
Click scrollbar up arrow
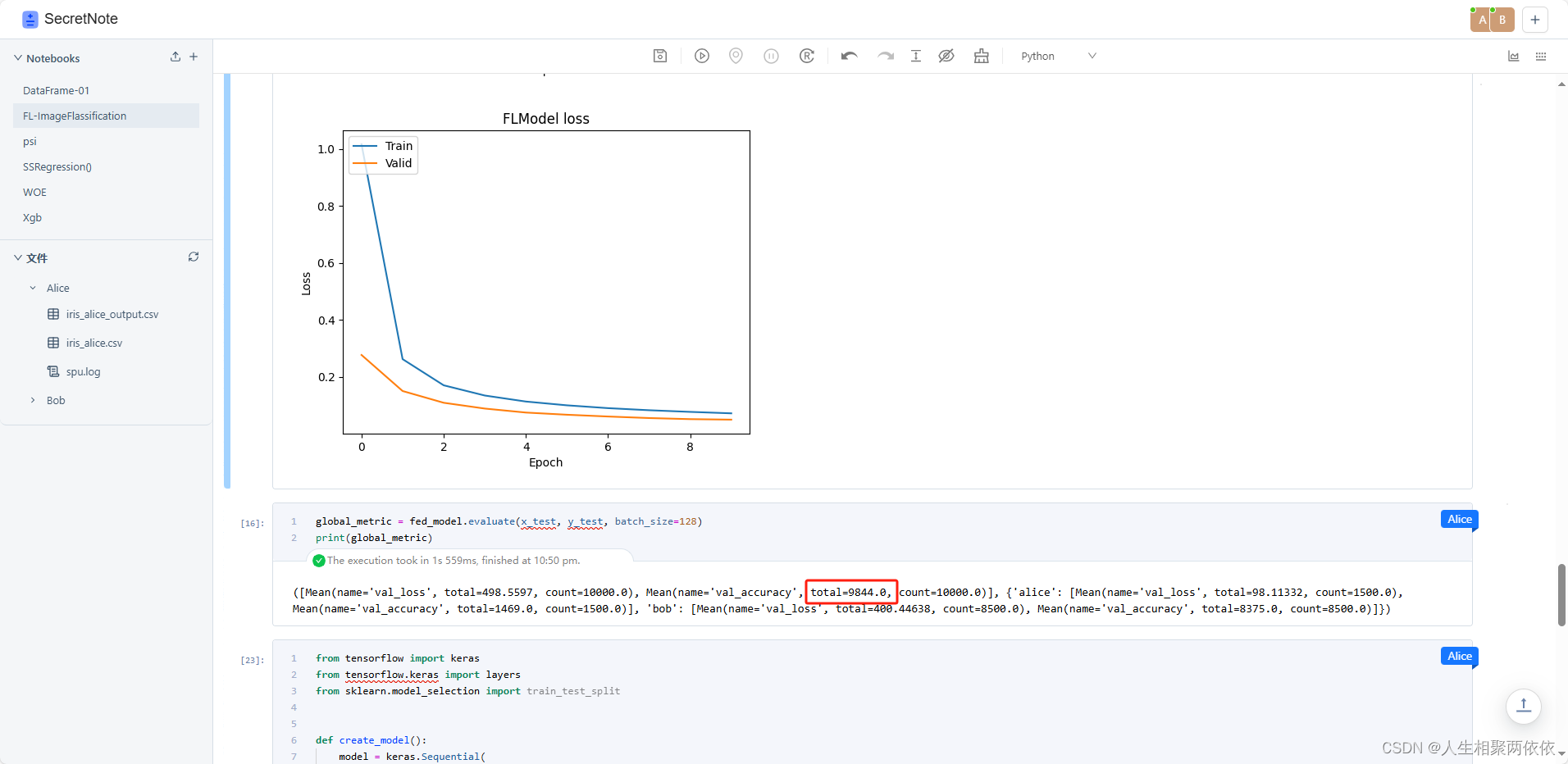pos(1561,84)
